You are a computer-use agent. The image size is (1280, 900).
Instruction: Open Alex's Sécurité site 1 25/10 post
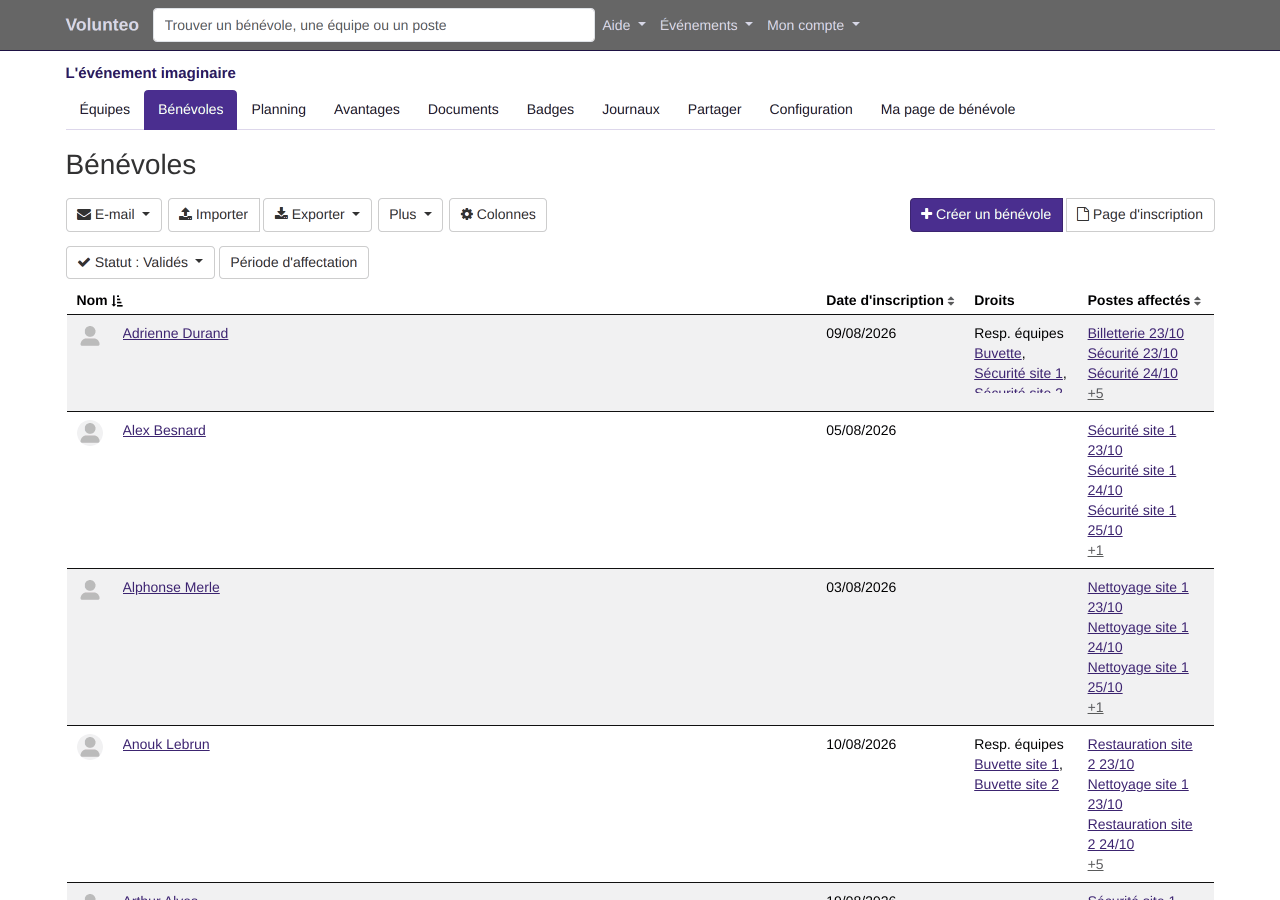click(1132, 520)
